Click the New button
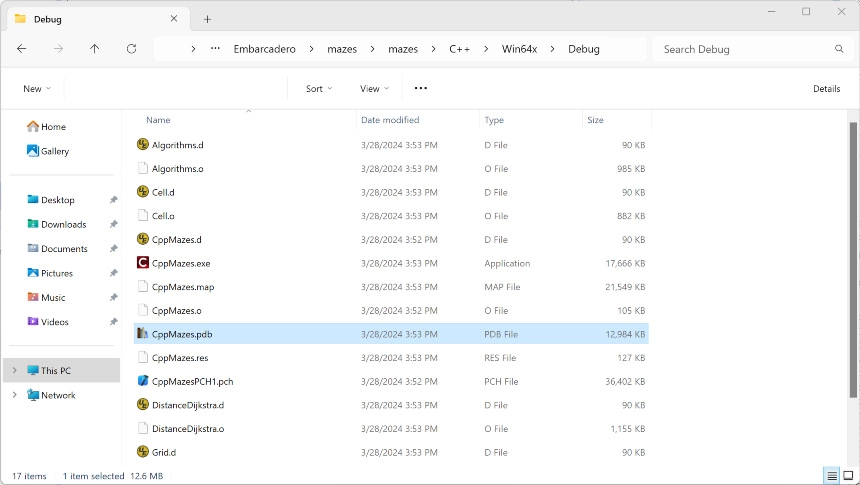Viewport: 860px width, 485px height. pos(37,88)
